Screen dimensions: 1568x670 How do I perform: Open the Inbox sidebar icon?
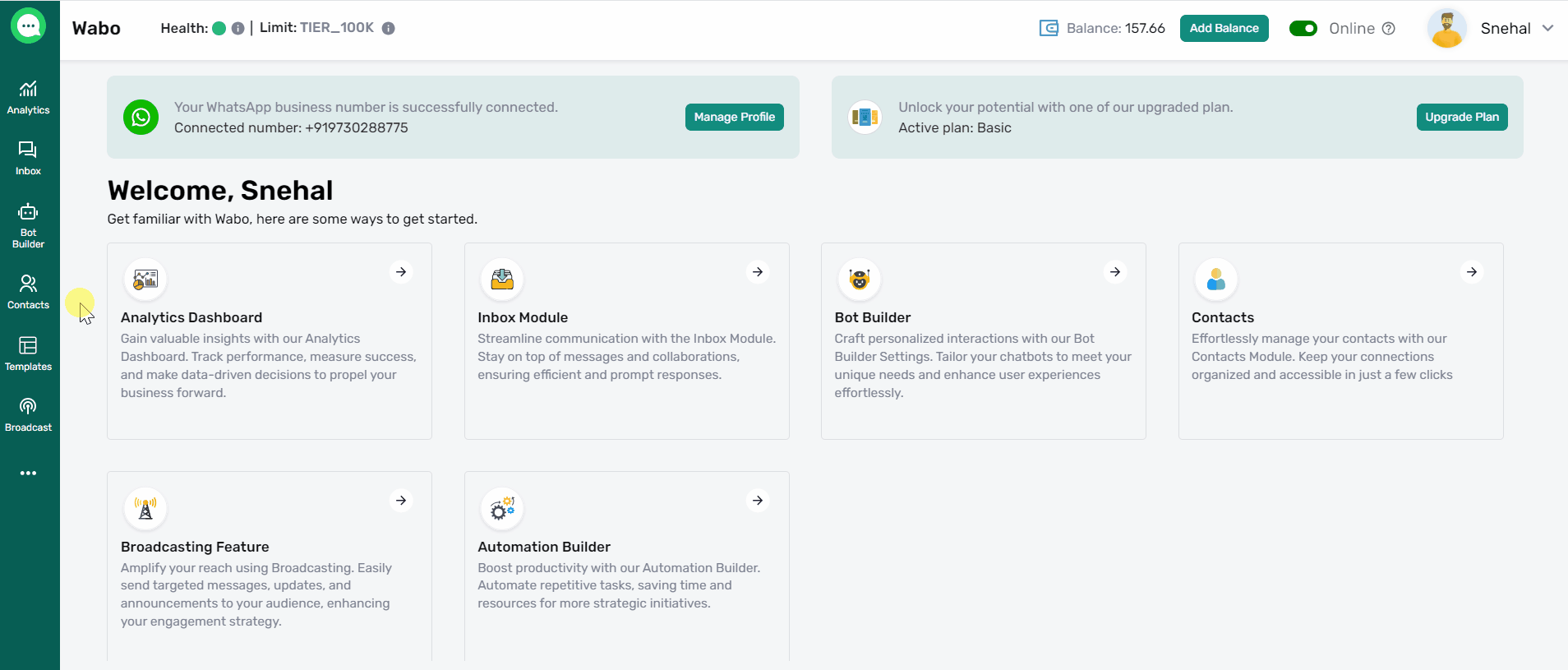point(28,158)
